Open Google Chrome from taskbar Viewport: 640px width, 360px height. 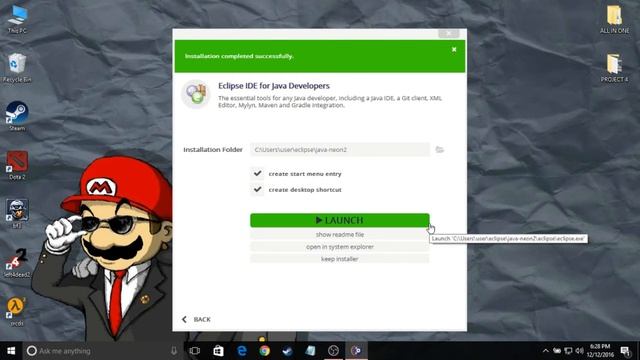pos(264,351)
